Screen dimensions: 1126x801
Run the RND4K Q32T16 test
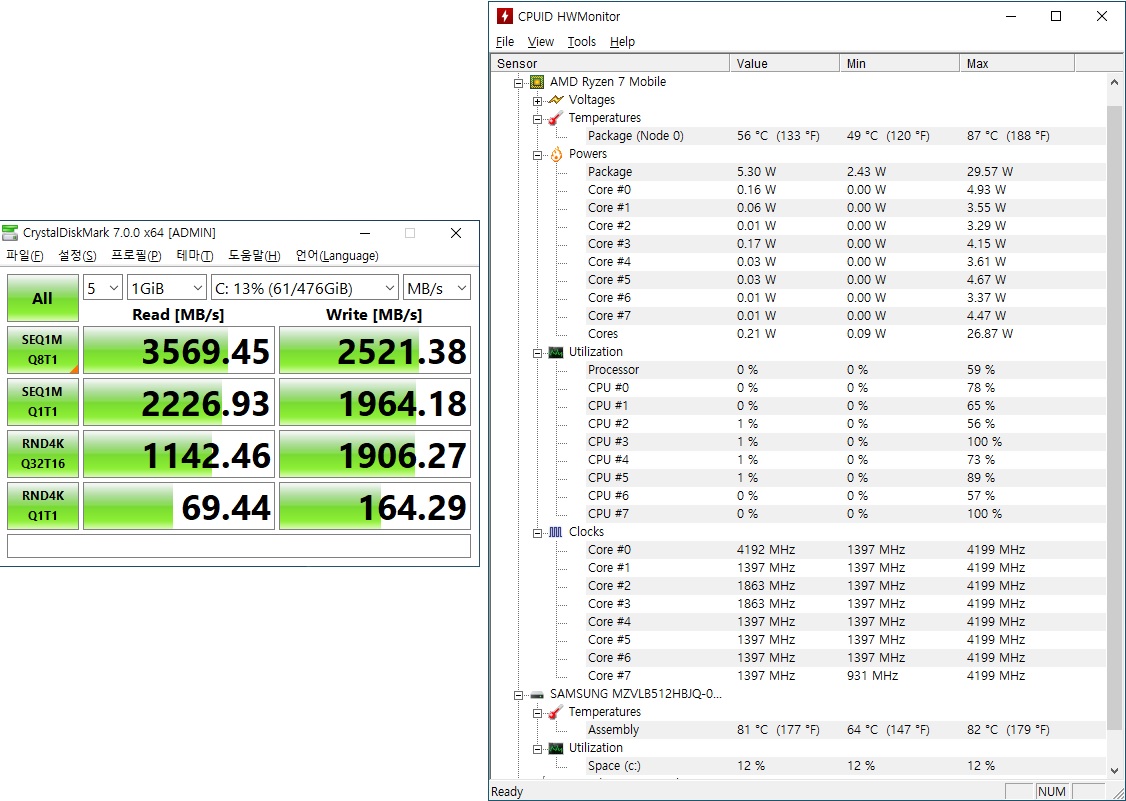coord(42,454)
